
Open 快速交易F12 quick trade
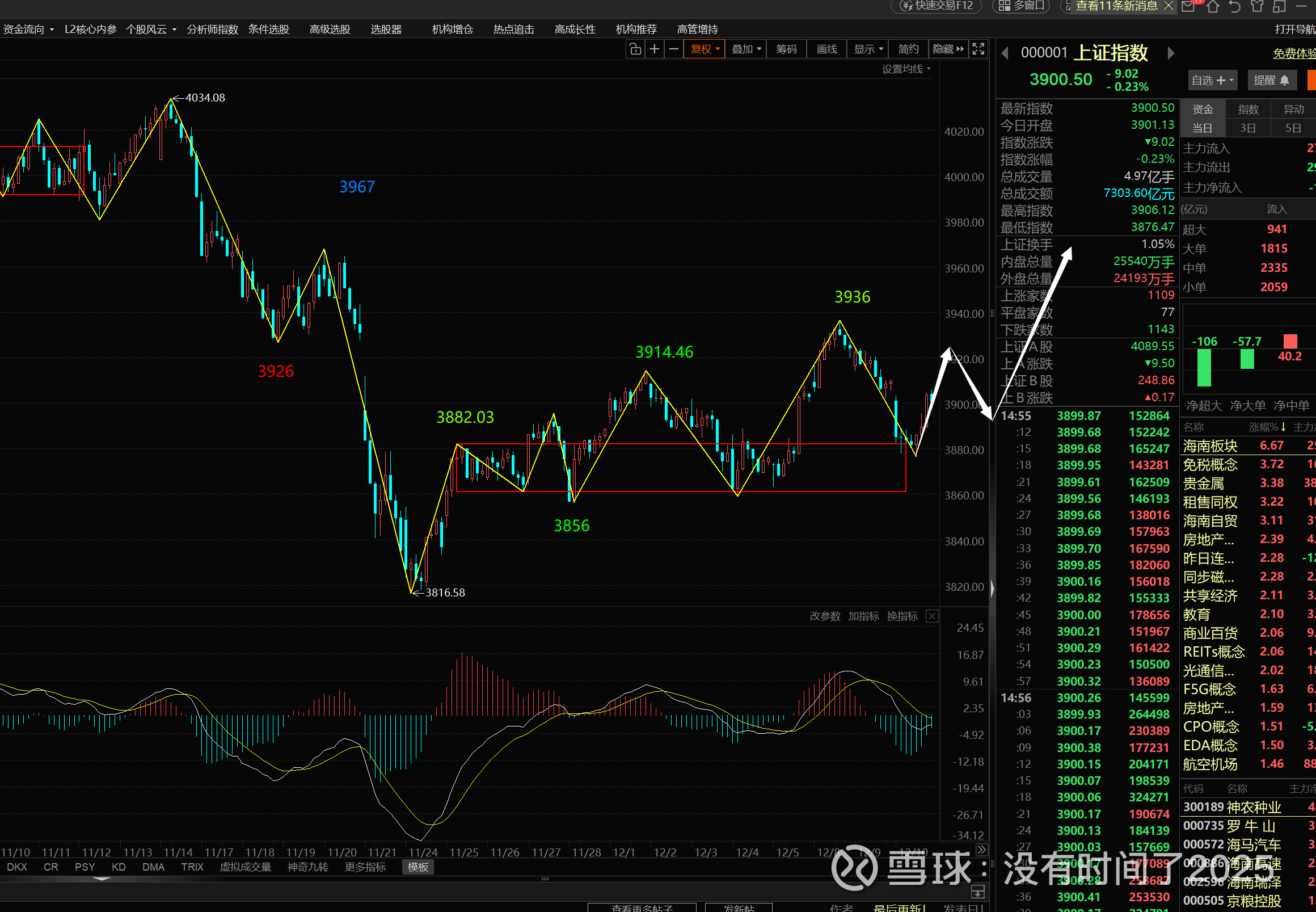(937, 6)
